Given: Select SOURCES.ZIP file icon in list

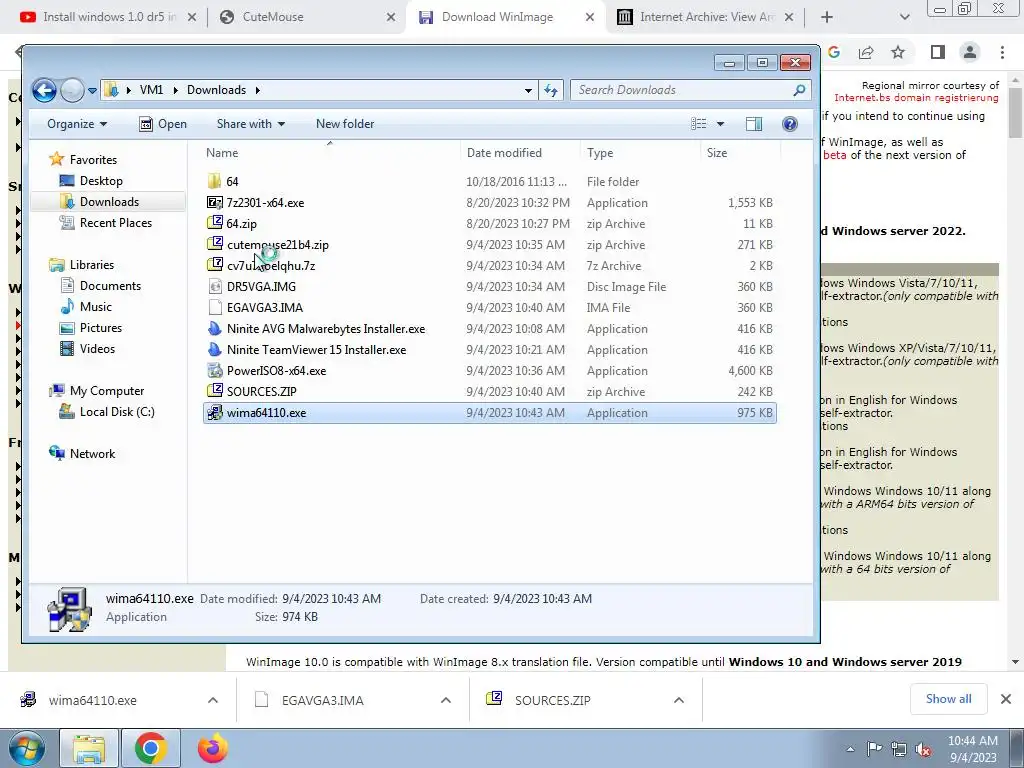Looking at the screenshot, I should coord(214,391).
